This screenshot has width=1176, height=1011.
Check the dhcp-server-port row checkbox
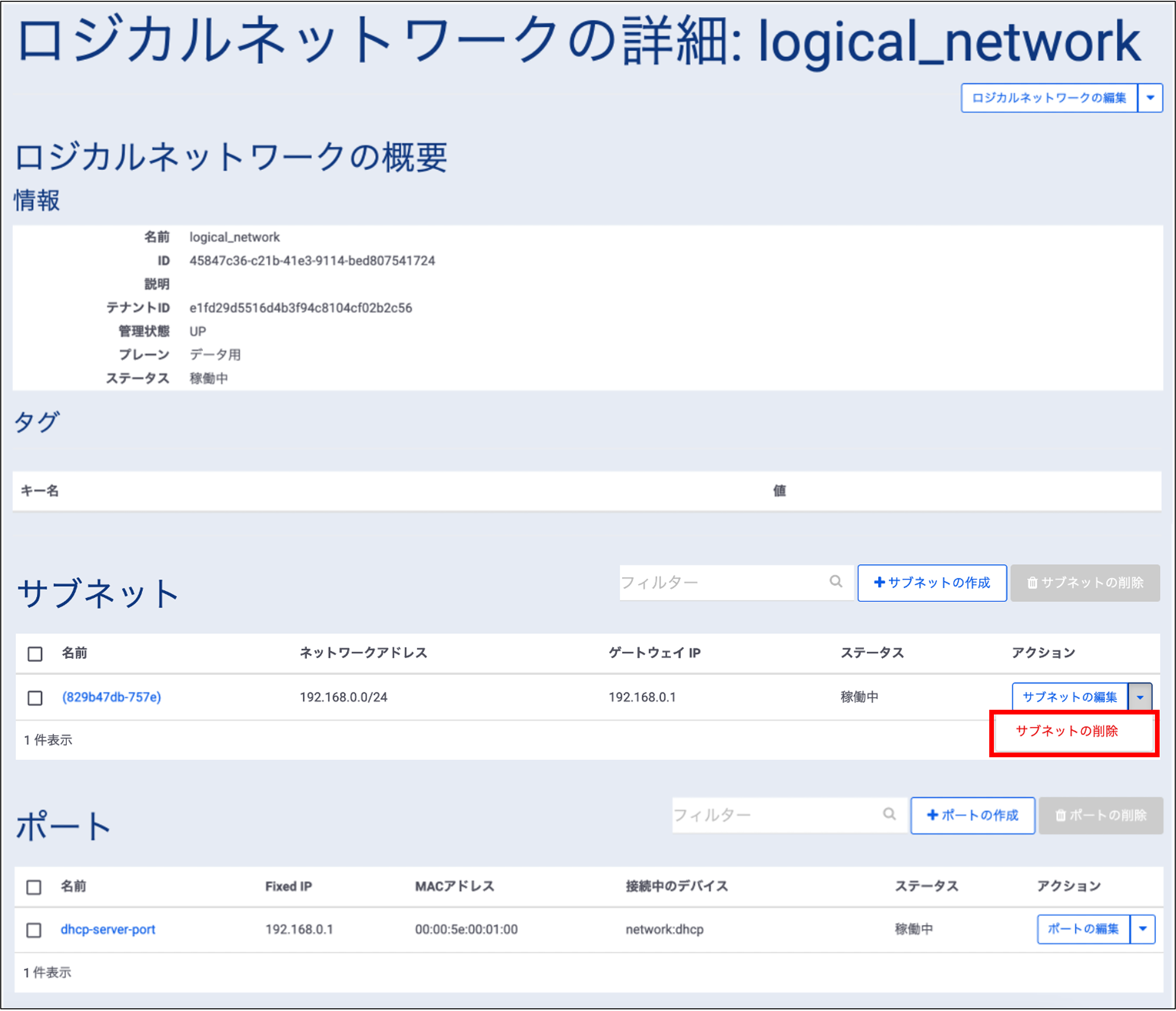point(34,930)
